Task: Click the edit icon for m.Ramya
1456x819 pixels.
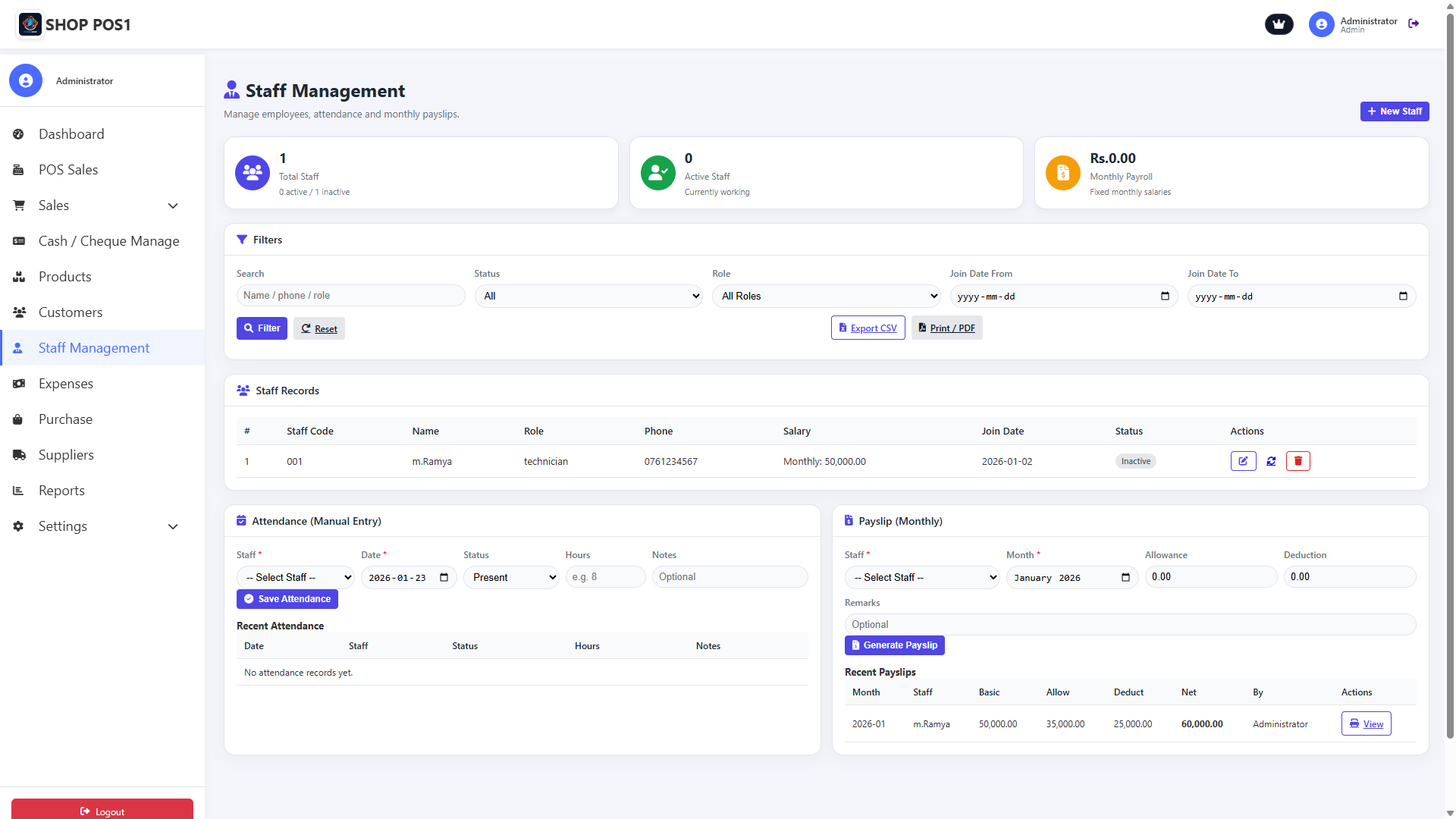Action: pyautogui.click(x=1243, y=461)
